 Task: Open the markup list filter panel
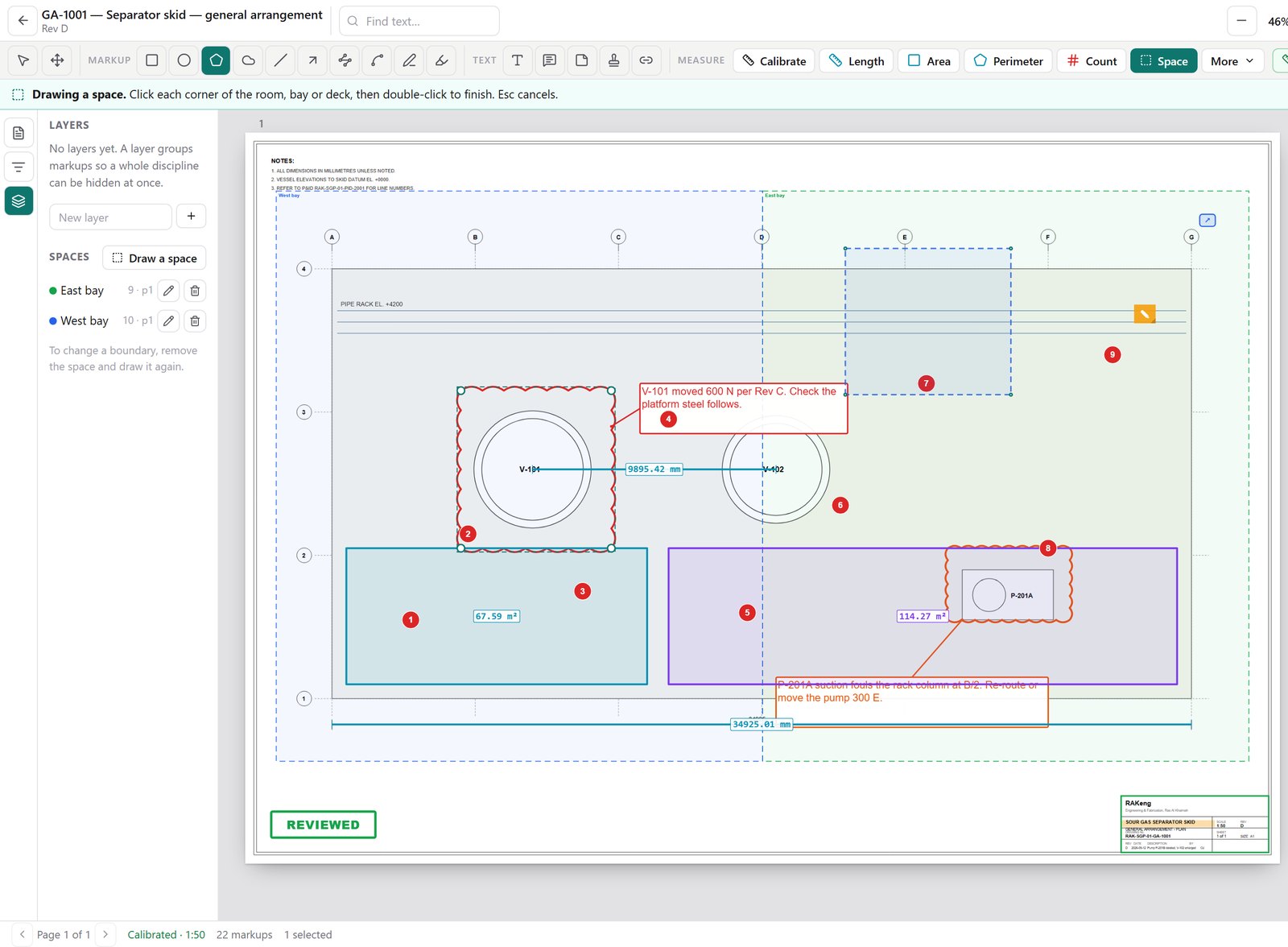pyautogui.click(x=19, y=167)
